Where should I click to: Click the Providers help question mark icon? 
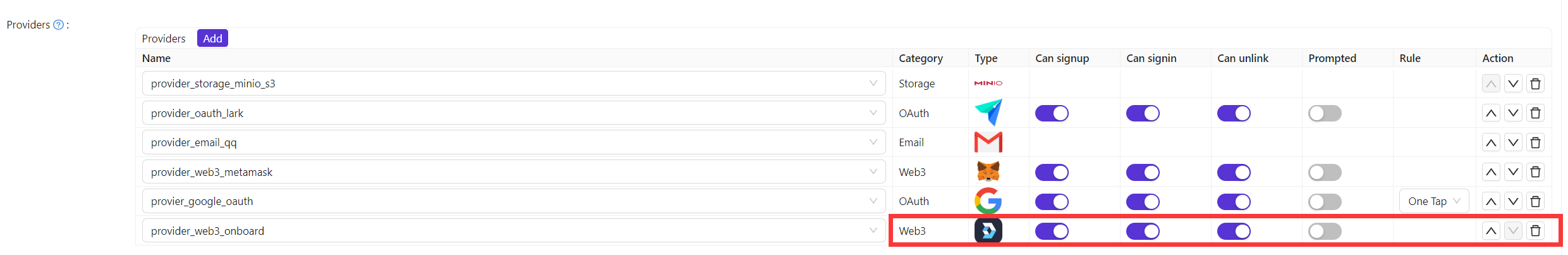[58, 25]
